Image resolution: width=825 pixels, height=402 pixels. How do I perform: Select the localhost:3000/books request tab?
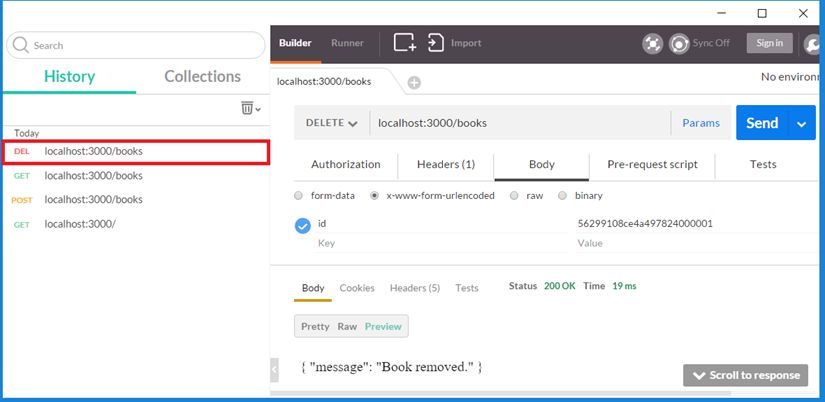(x=324, y=82)
